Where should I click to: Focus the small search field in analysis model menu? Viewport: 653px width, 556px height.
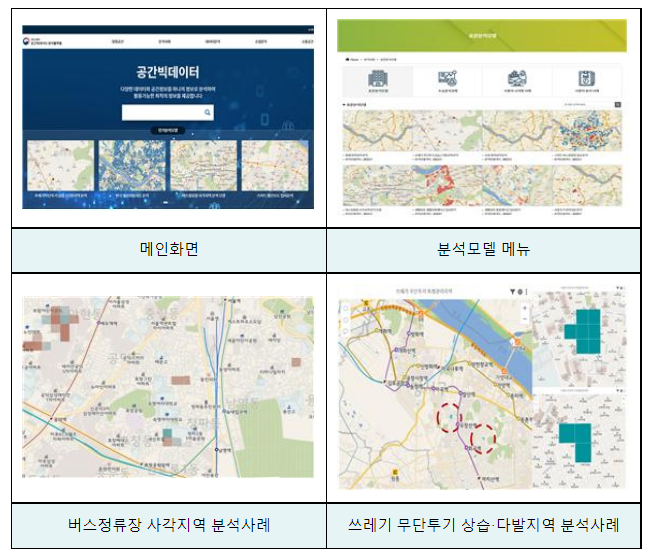(x=588, y=105)
